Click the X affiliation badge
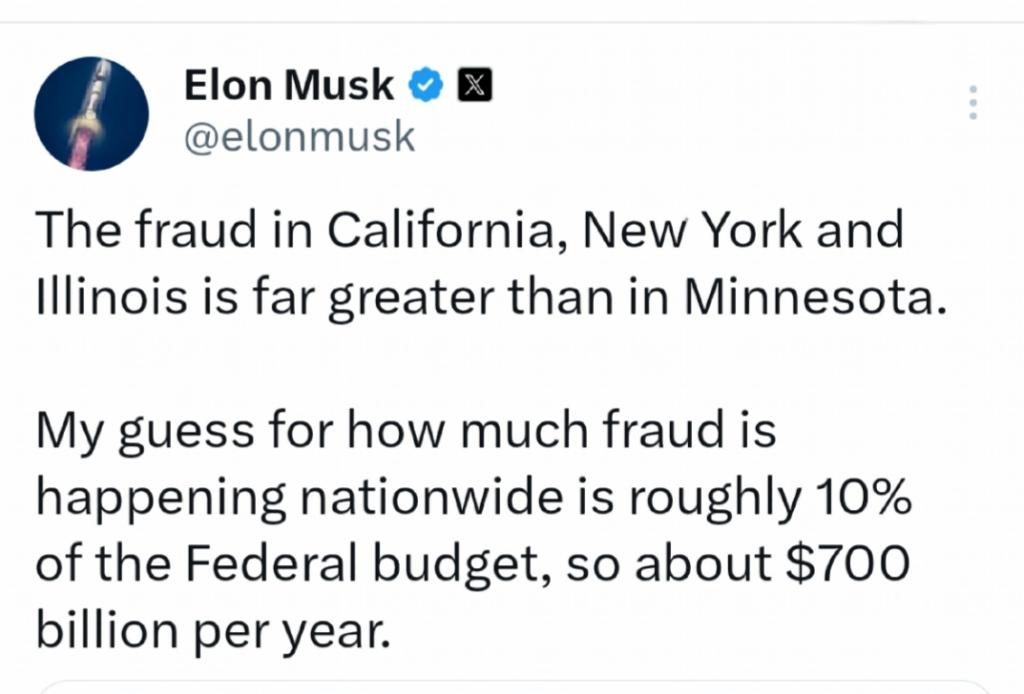Screen dimensions: 1024x694 pos(472,87)
